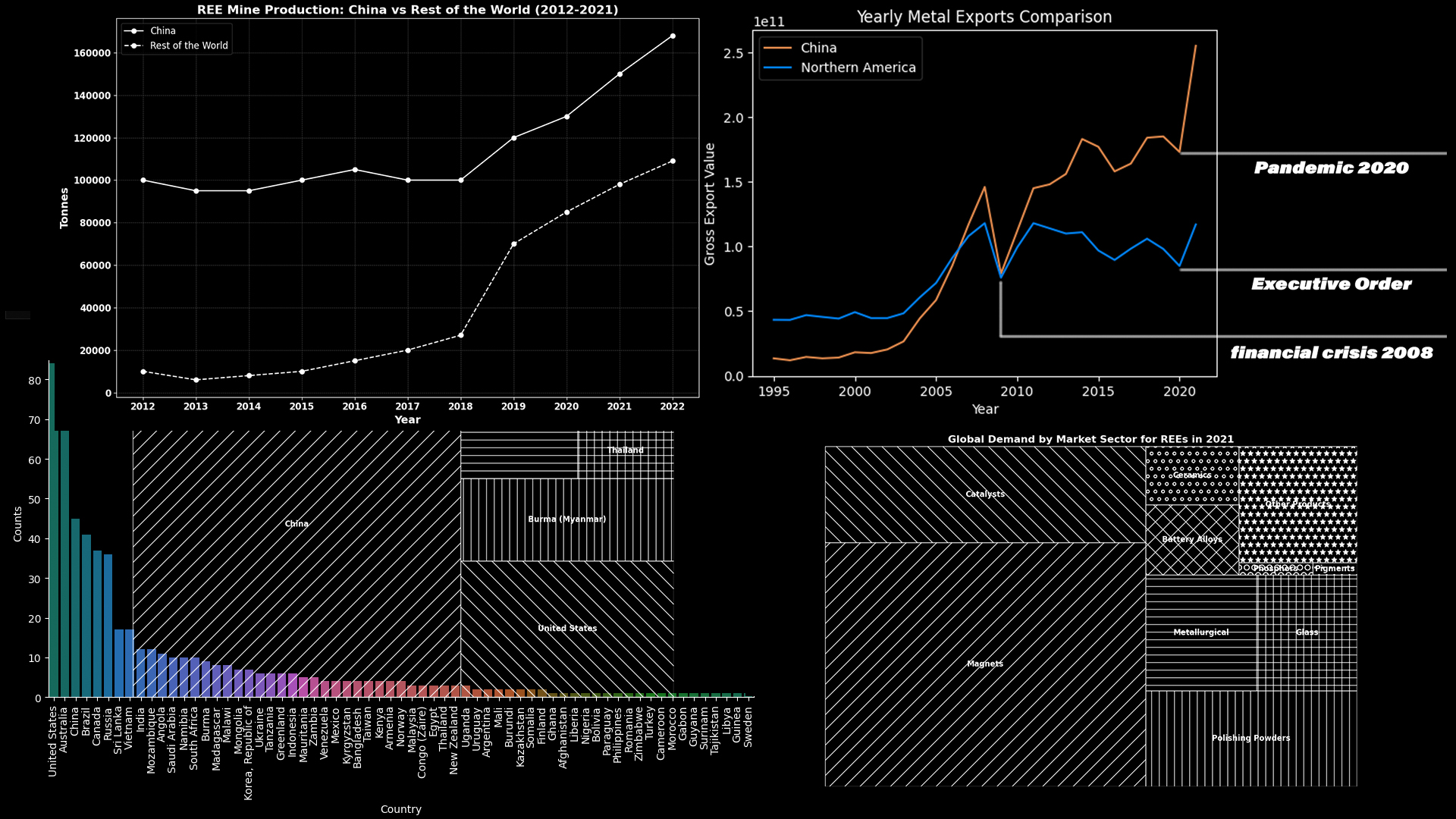
Task: Click the 160000 tick on the Tonnes axis
Action: (x=92, y=53)
